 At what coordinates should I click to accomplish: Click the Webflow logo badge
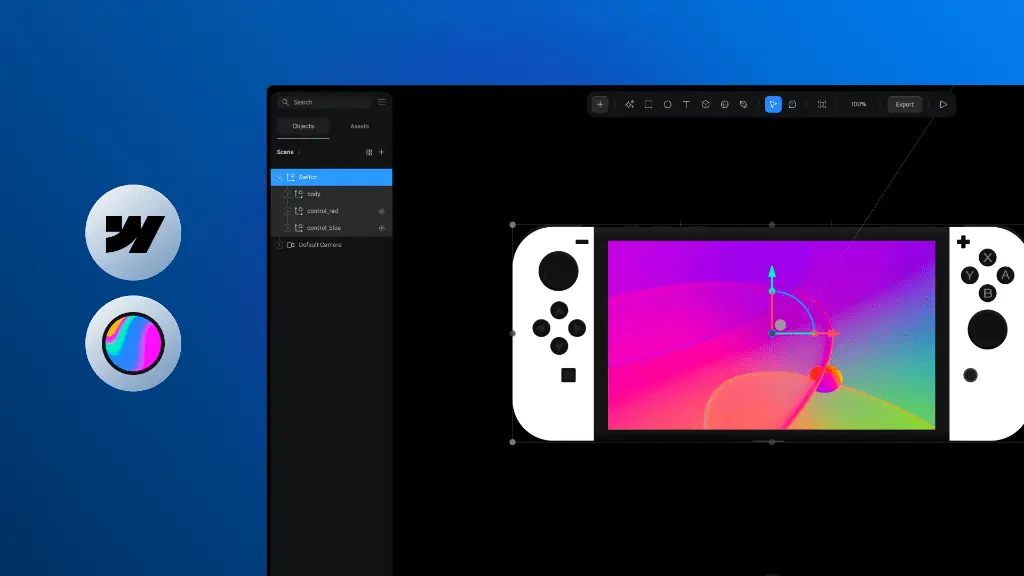pos(133,232)
